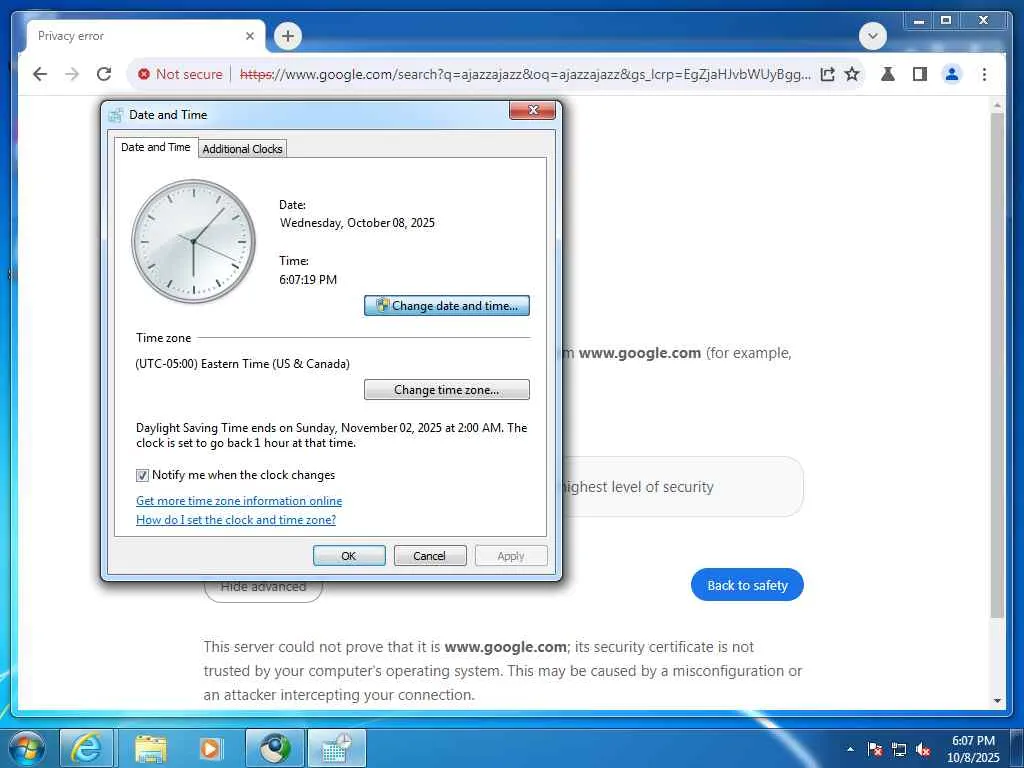The height and width of the screenshot is (768, 1024).
Task: Open the Chrome profile avatar menu
Action: (952, 74)
